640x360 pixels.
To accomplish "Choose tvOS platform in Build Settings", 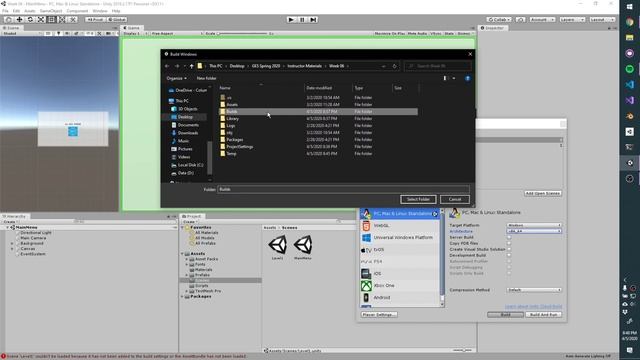I will (x=400, y=249).
